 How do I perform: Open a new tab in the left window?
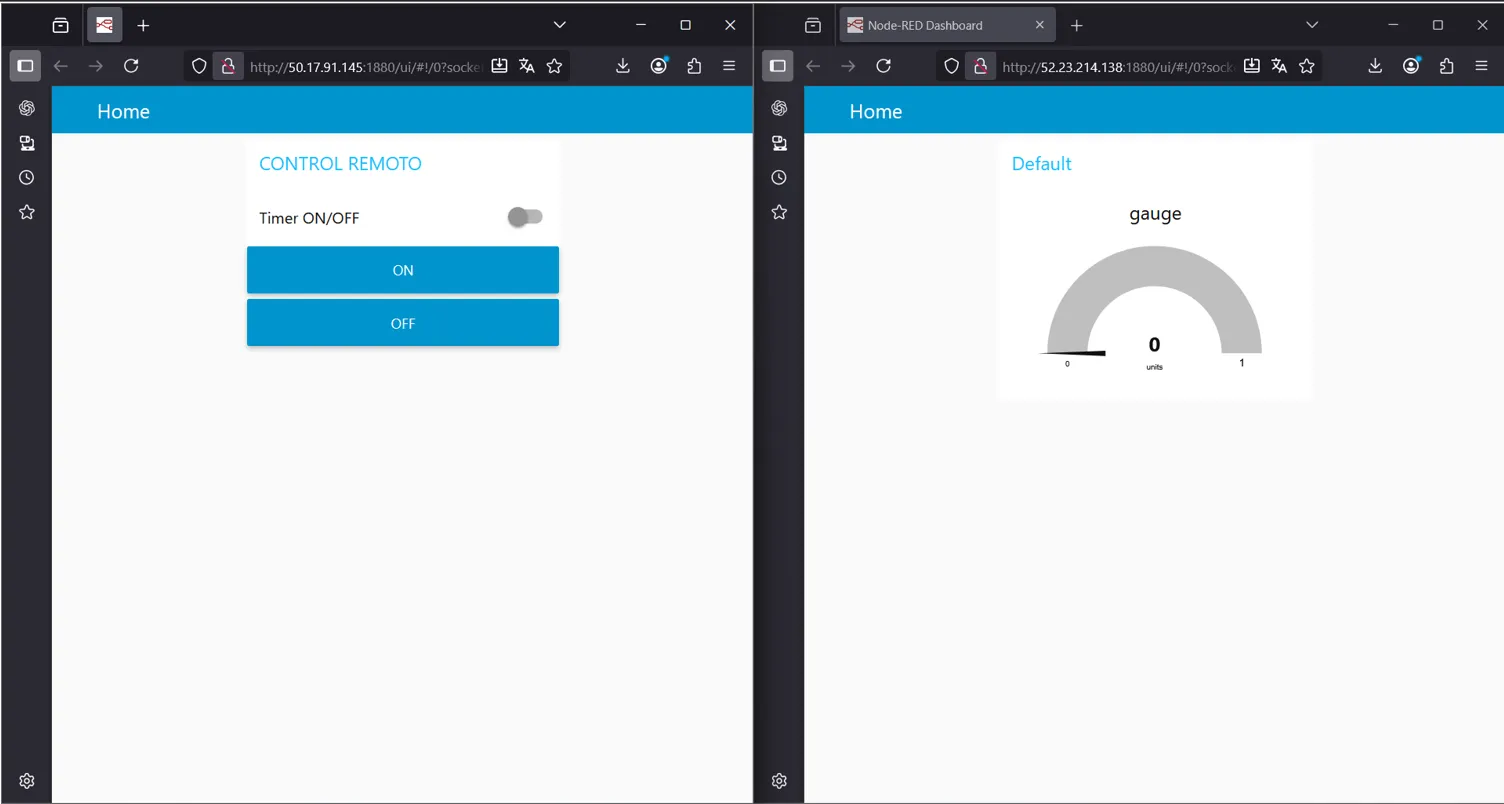pyautogui.click(x=143, y=25)
